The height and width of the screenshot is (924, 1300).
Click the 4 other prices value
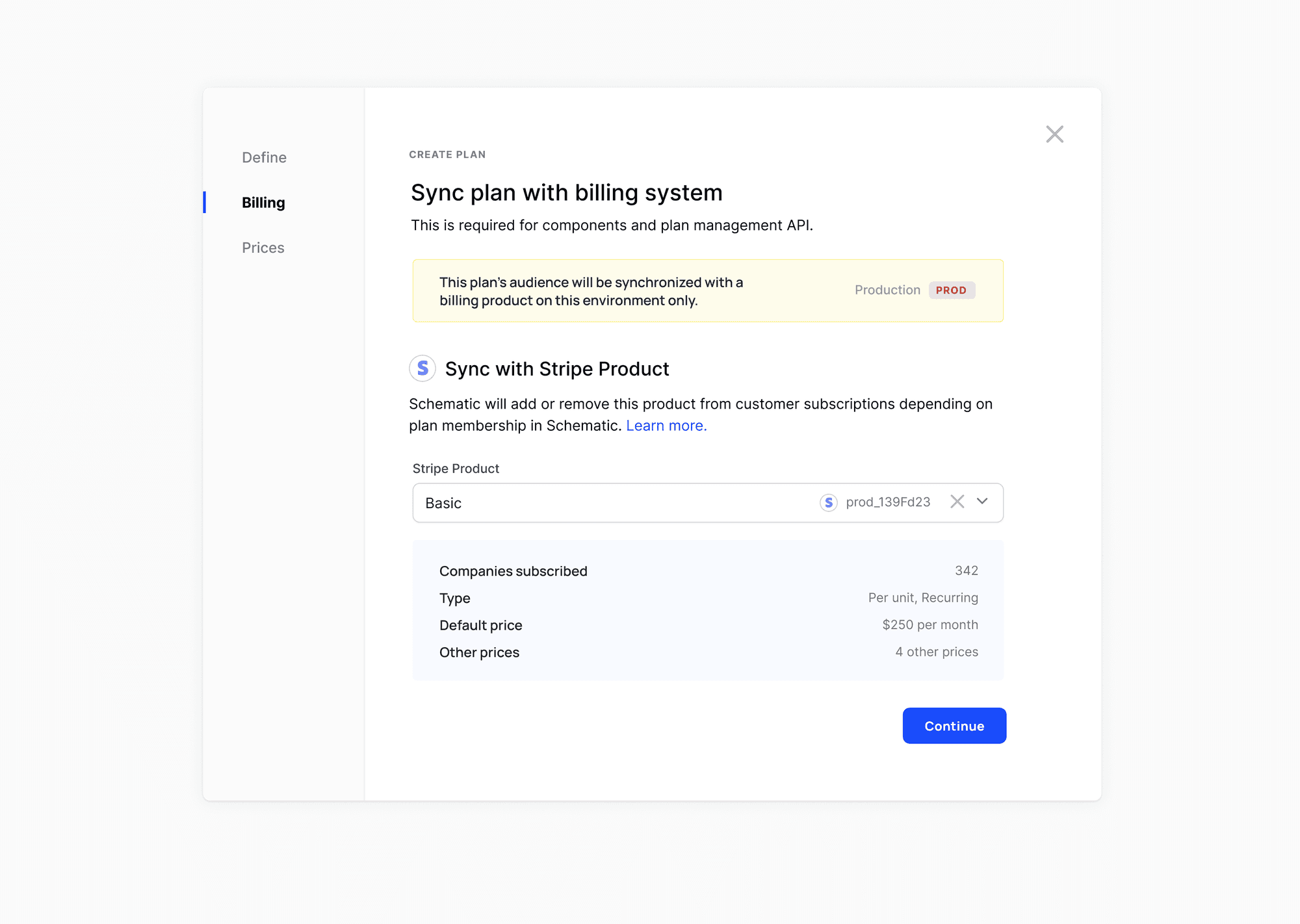936,652
